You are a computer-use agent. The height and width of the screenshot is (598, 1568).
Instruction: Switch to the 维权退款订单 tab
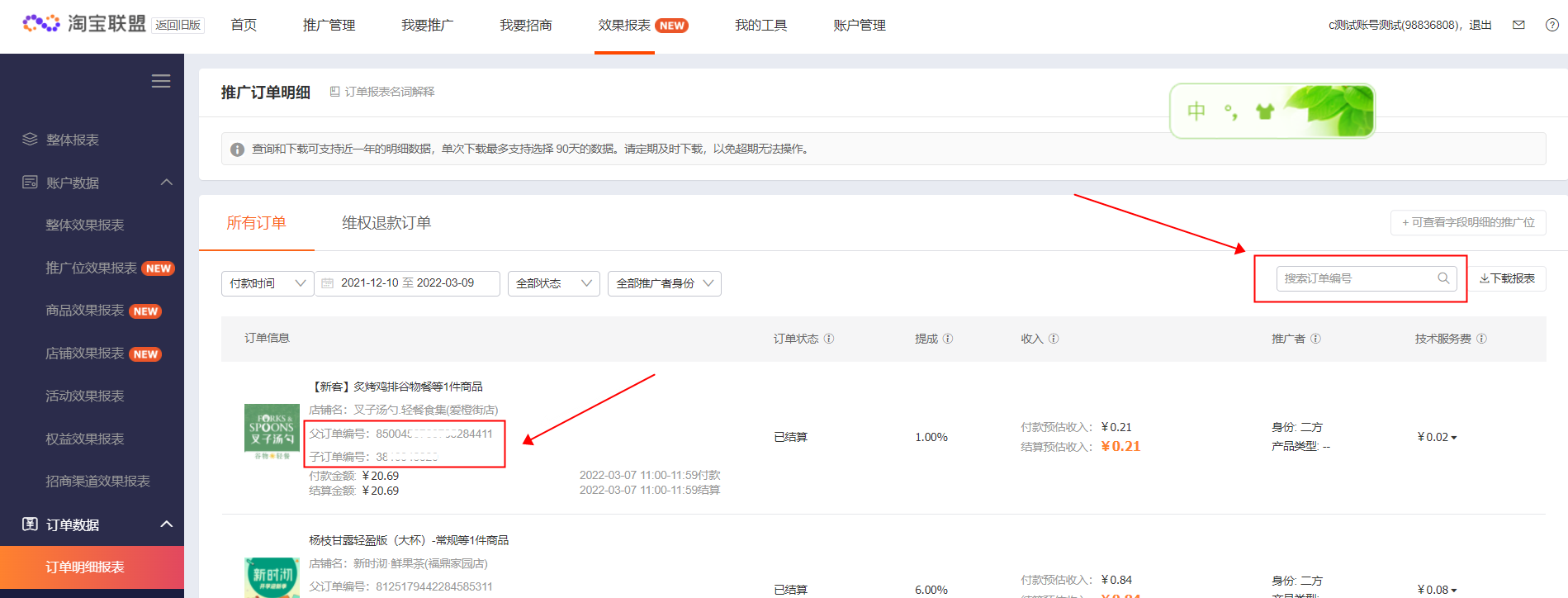coord(386,223)
